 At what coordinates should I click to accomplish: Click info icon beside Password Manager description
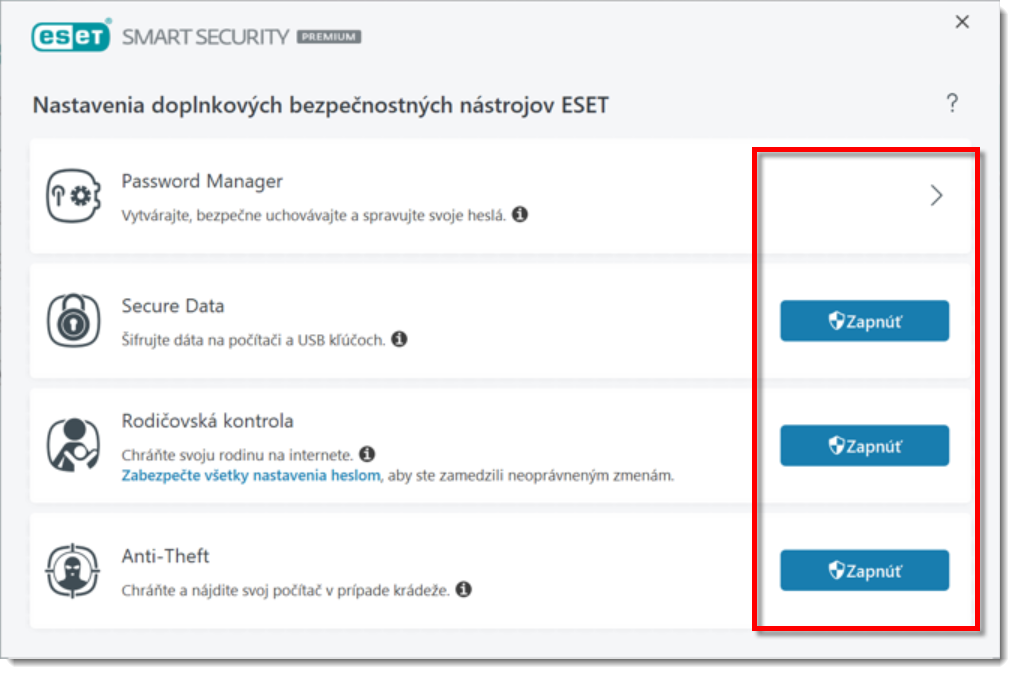[x=520, y=214]
